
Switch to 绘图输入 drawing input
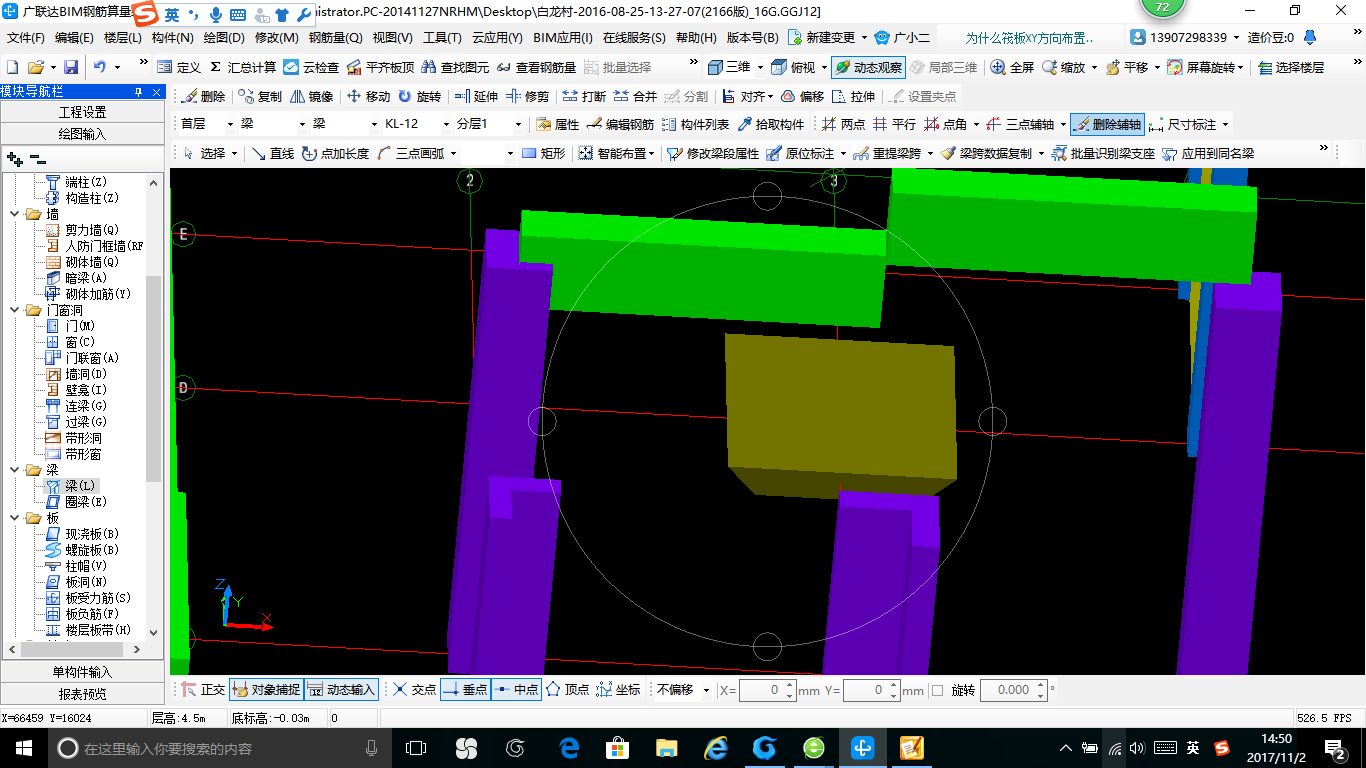coord(82,134)
